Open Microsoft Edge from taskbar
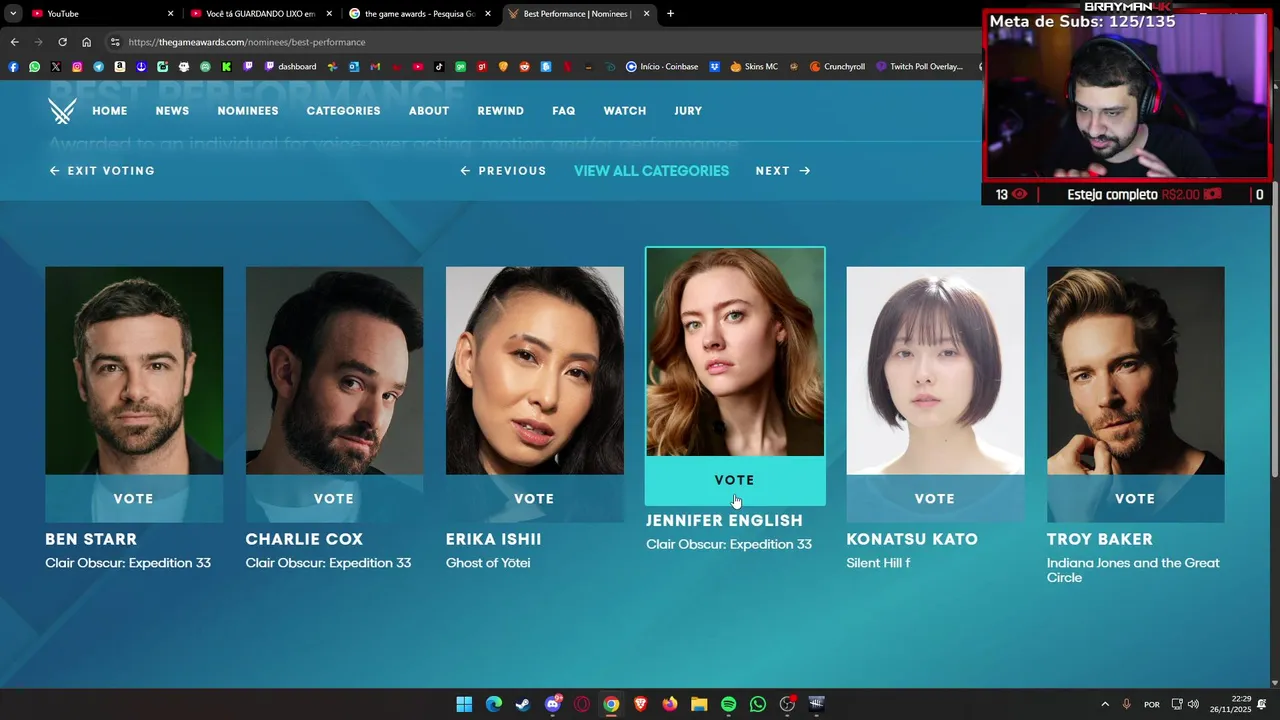 pos(494,704)
